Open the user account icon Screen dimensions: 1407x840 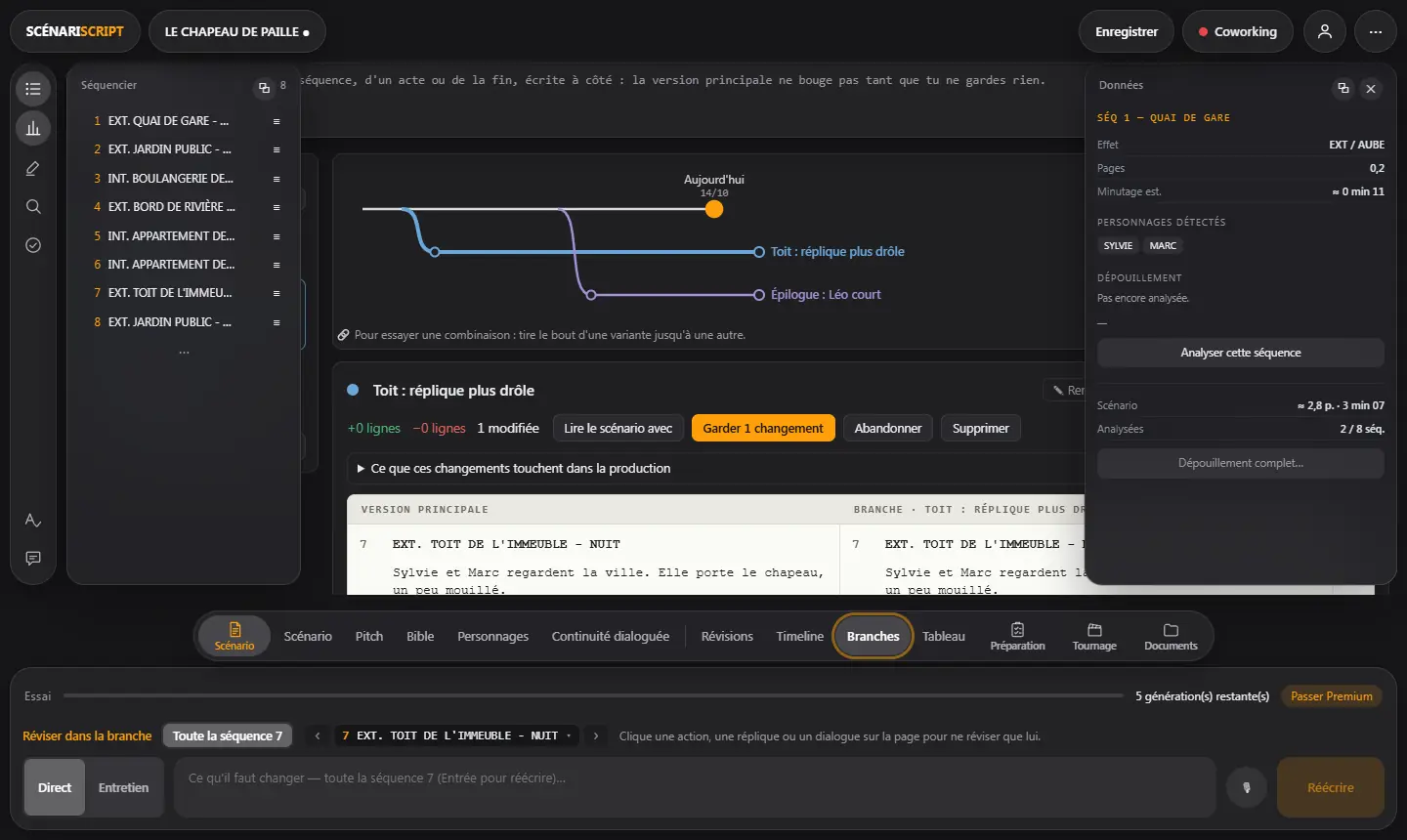click(1325, 31)
